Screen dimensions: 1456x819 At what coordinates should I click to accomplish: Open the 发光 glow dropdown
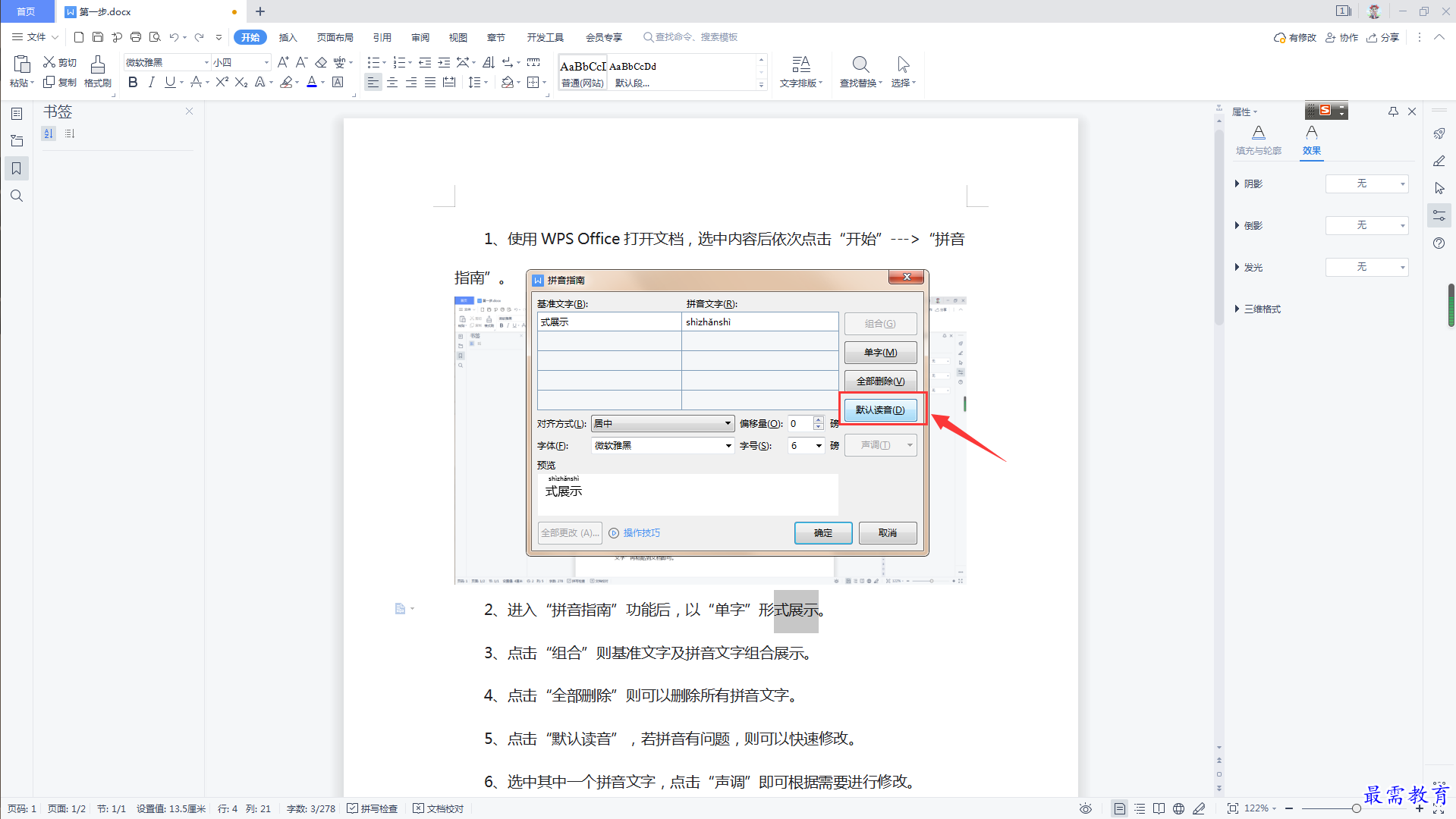tap(1366, 267)
